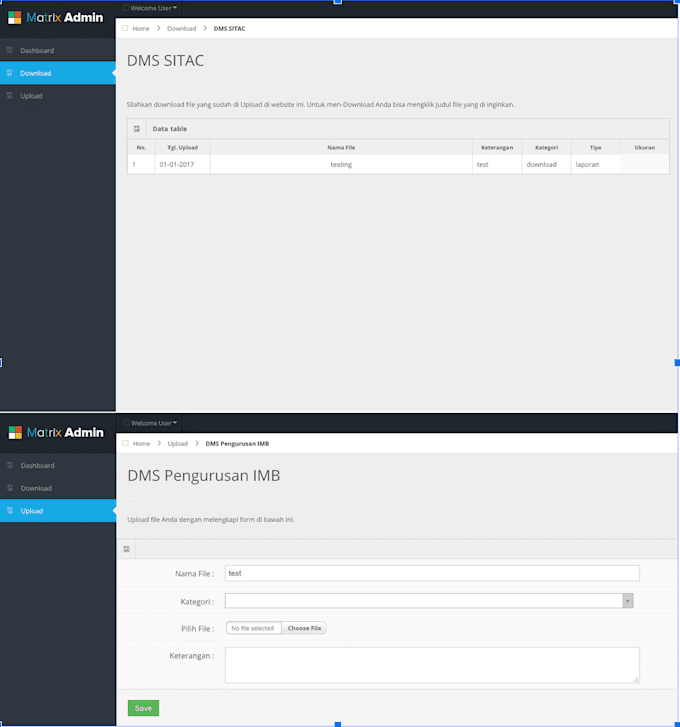The height and width of the screenshot is (727, 680).
Task: Click the Matrix Admin logo in the bottom panel
Action: pos(56,433)
